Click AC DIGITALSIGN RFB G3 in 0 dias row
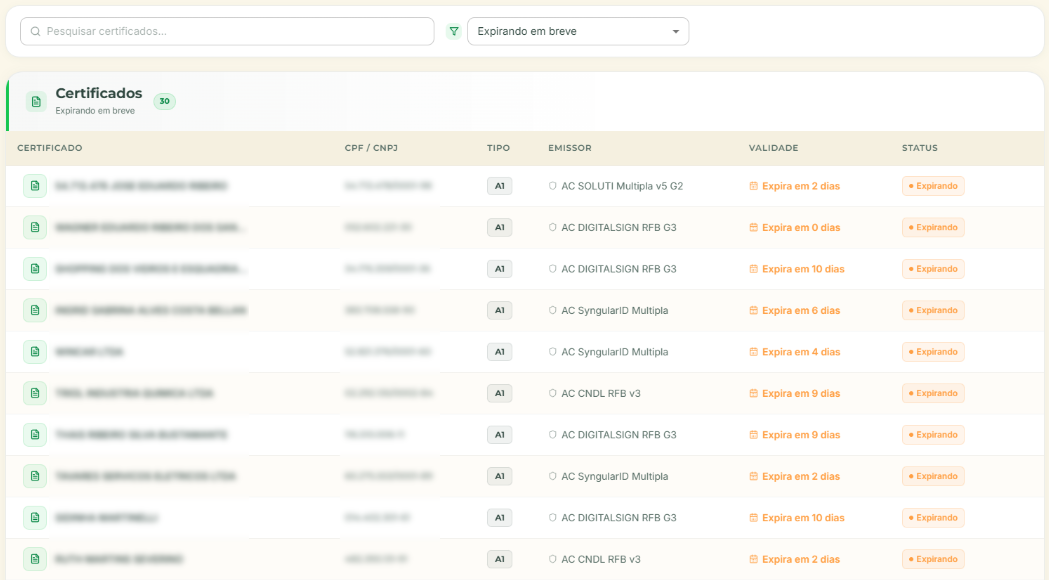Viewport: 1049px width, 580px height. [x=619, y=227]
